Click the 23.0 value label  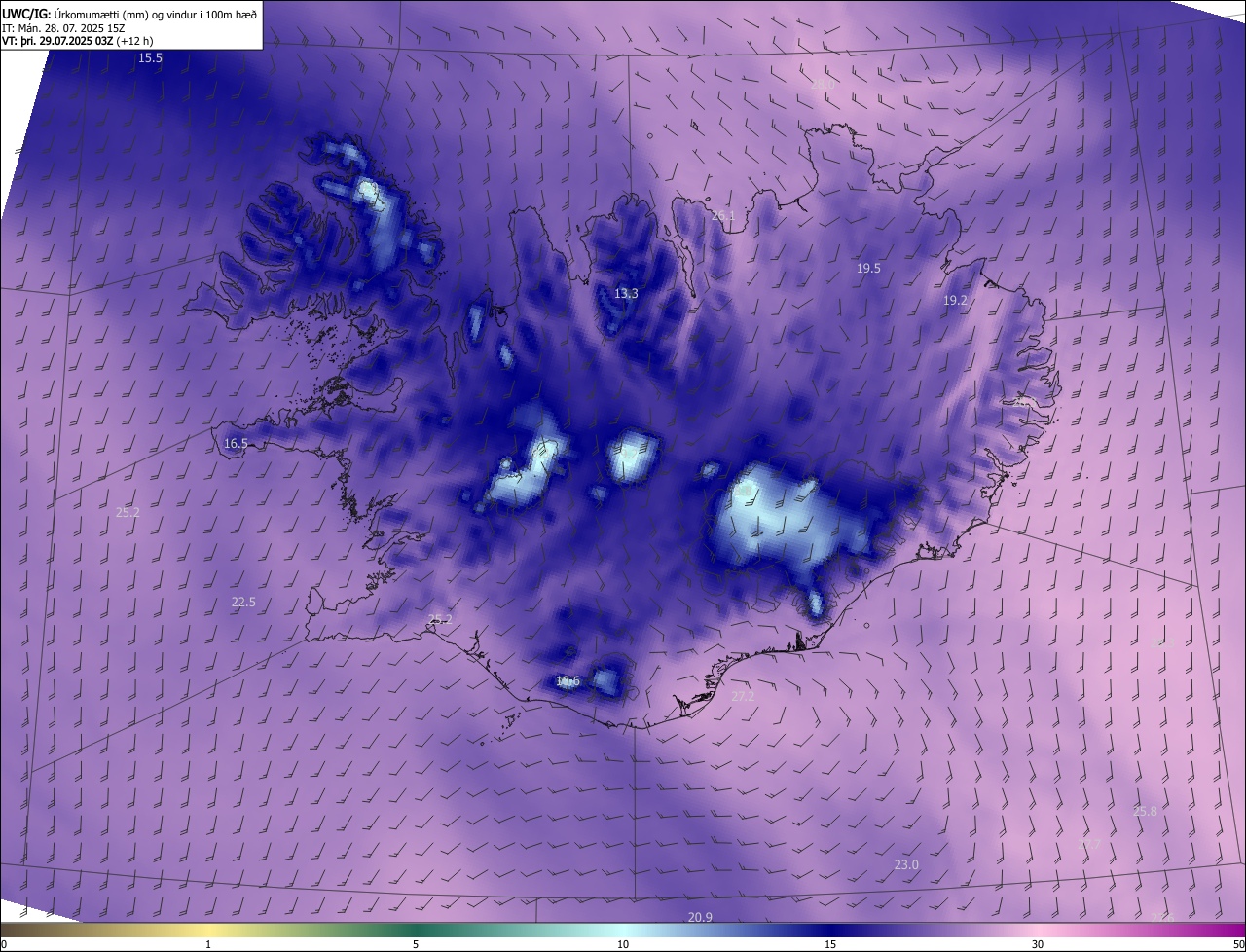(906, 864)
